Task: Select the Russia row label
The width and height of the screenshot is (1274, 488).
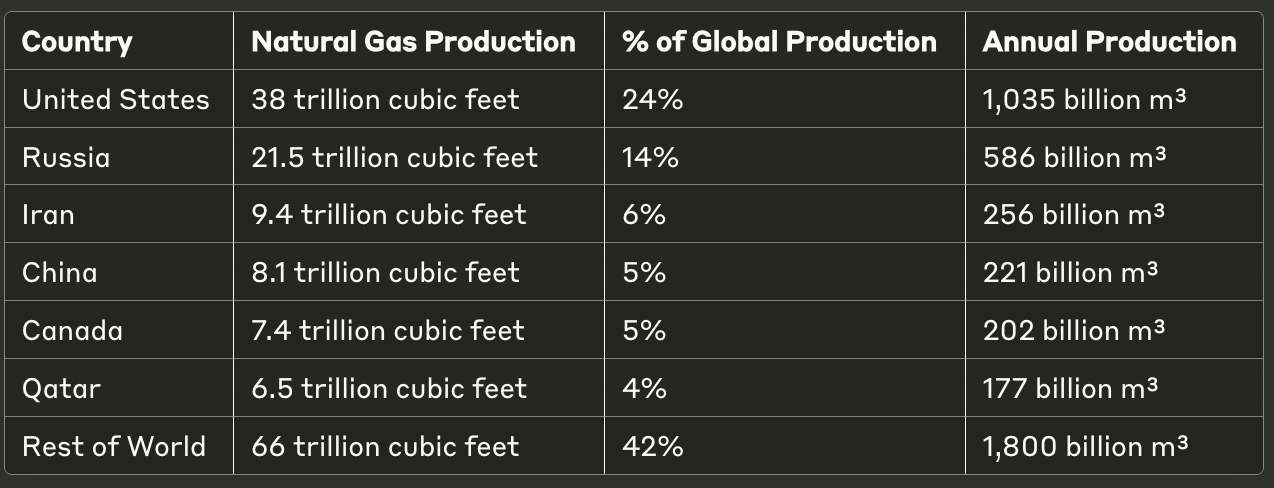Action: tap(66, 158)
